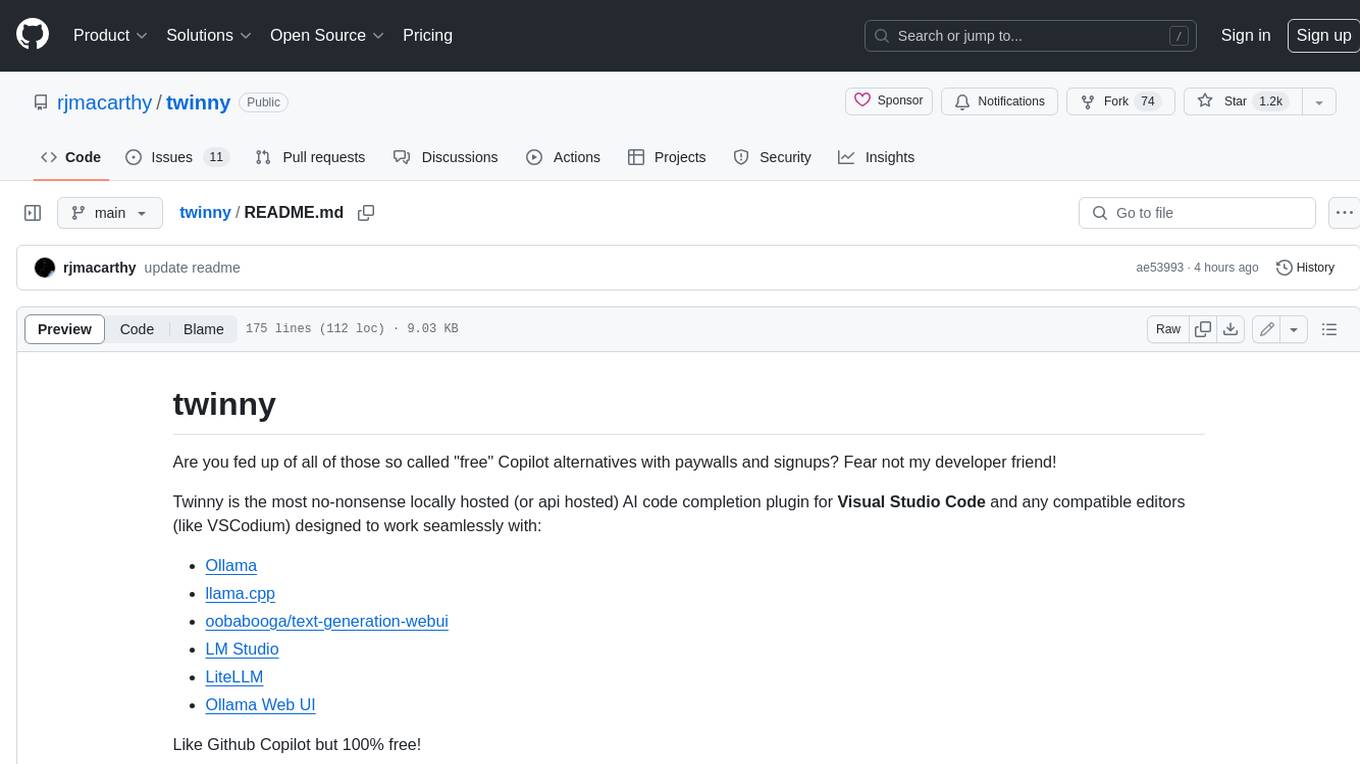
Task: Open the LM Studio link
Action: coord(242,649)
